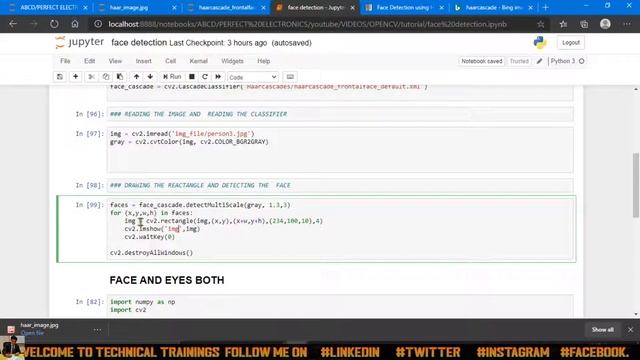
Task: Click the cv2.destroyAllWindows() line
Action: pyautogui.click(x=151, y=253)
